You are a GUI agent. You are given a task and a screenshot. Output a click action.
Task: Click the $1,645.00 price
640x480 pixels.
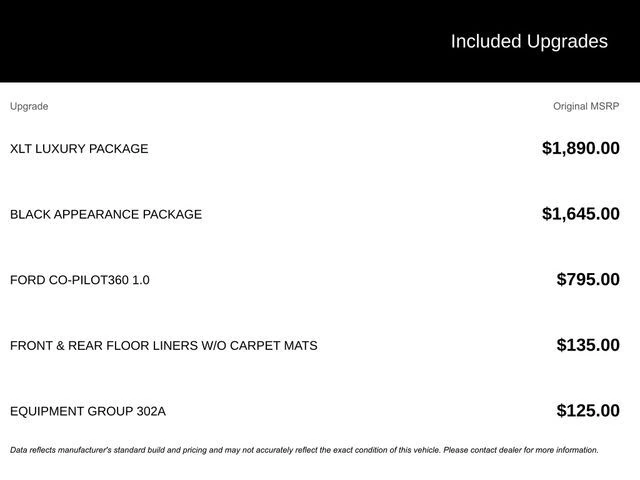pos(580,214)
